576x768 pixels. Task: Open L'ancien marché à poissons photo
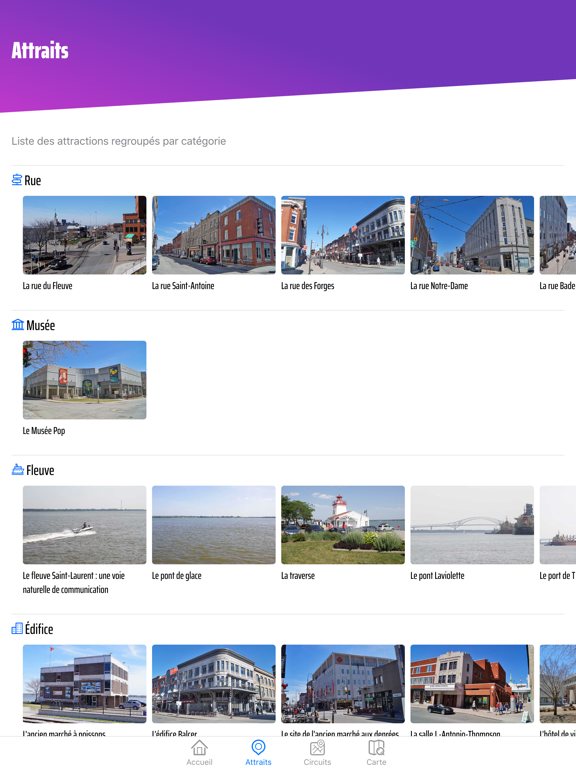pos(84,684)
